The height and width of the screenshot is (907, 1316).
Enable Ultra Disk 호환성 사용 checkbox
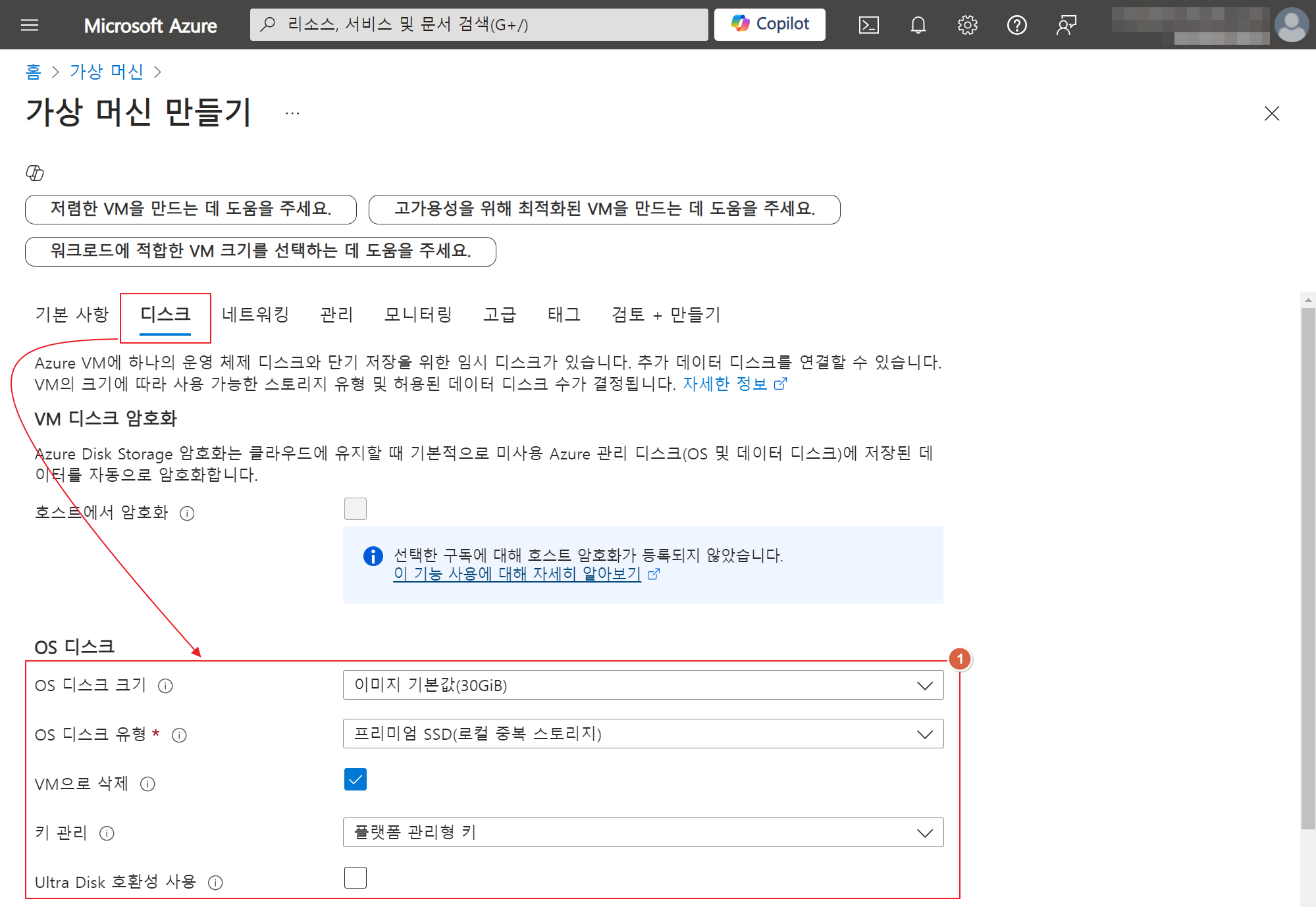pos(355,878)
